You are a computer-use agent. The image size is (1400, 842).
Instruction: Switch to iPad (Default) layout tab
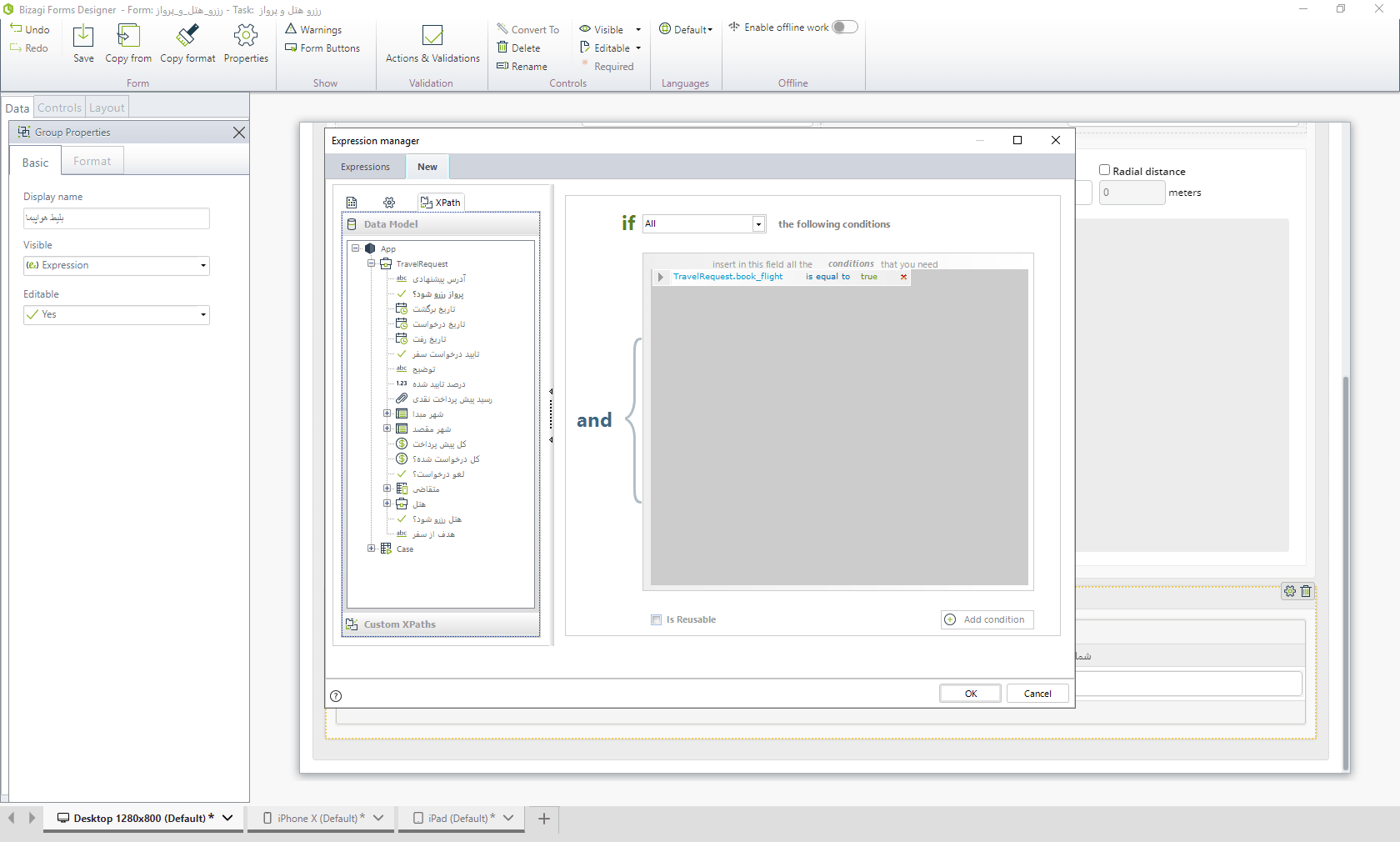point(461,819)
